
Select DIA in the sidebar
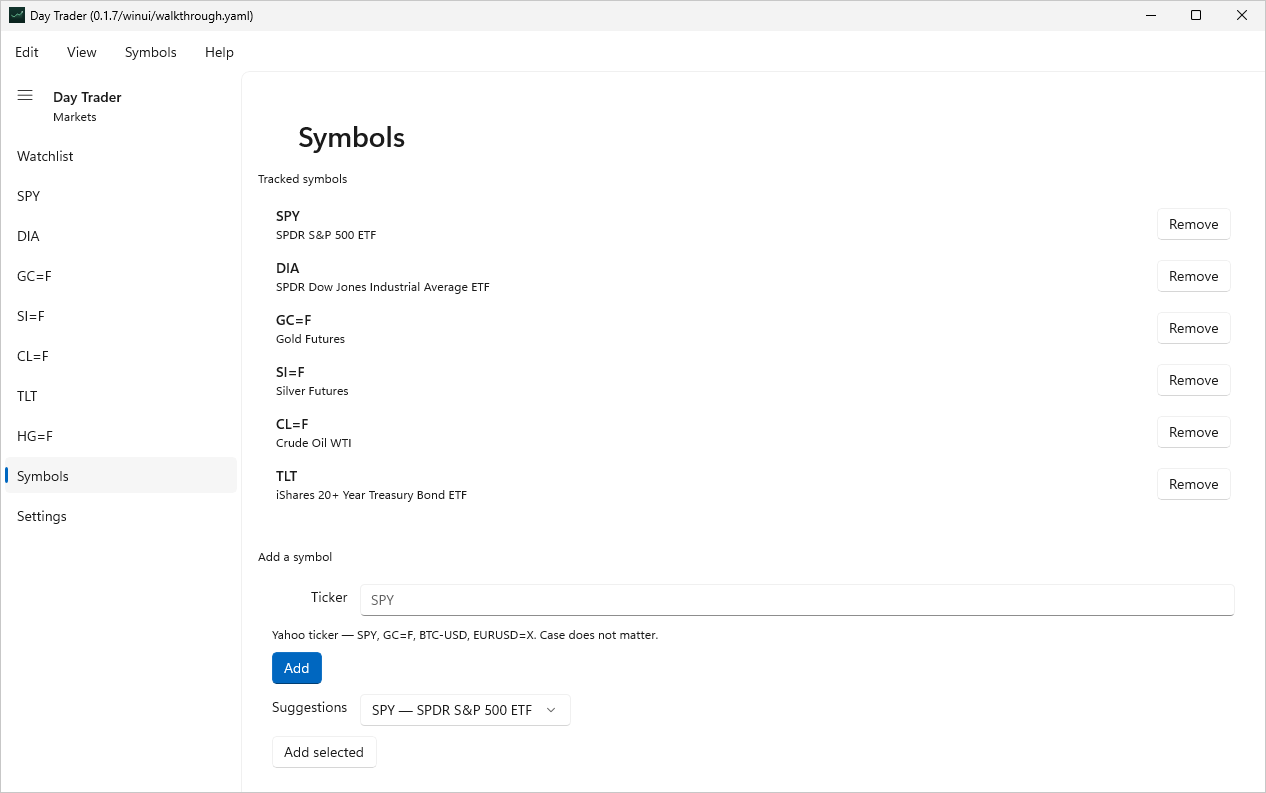121,236
